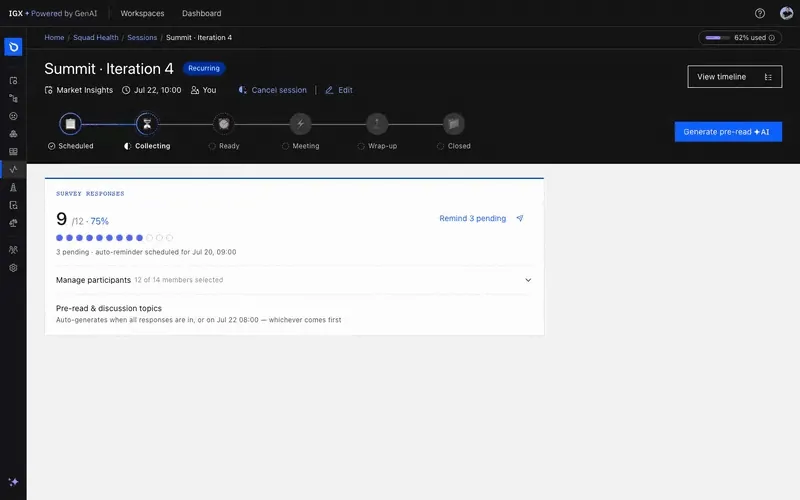Click the Meeting status label
Screen dimensions: 800x500
(x=306, y=146)
